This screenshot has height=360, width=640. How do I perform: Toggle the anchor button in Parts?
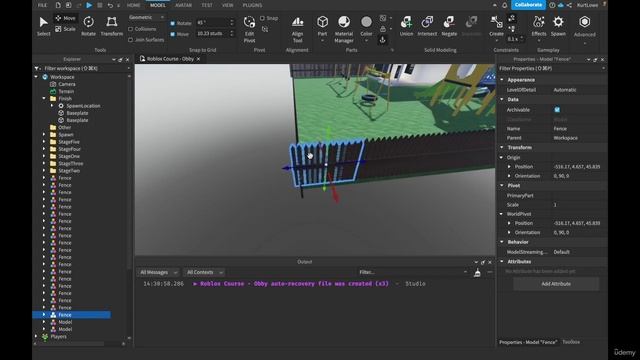pyautogui.click(x=382, y=40)
